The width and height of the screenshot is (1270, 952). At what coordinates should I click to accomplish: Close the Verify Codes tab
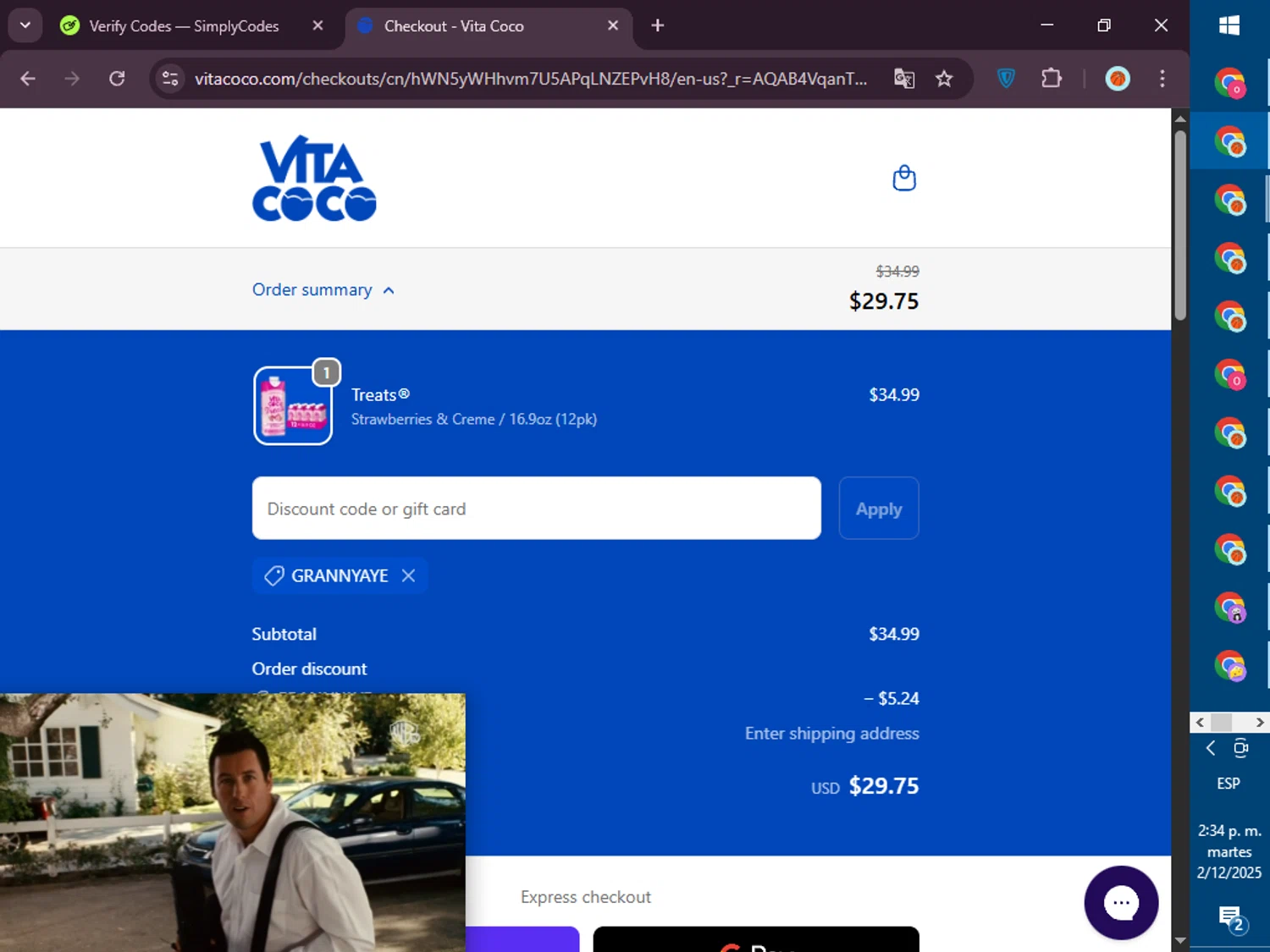(x=317, y=25)
